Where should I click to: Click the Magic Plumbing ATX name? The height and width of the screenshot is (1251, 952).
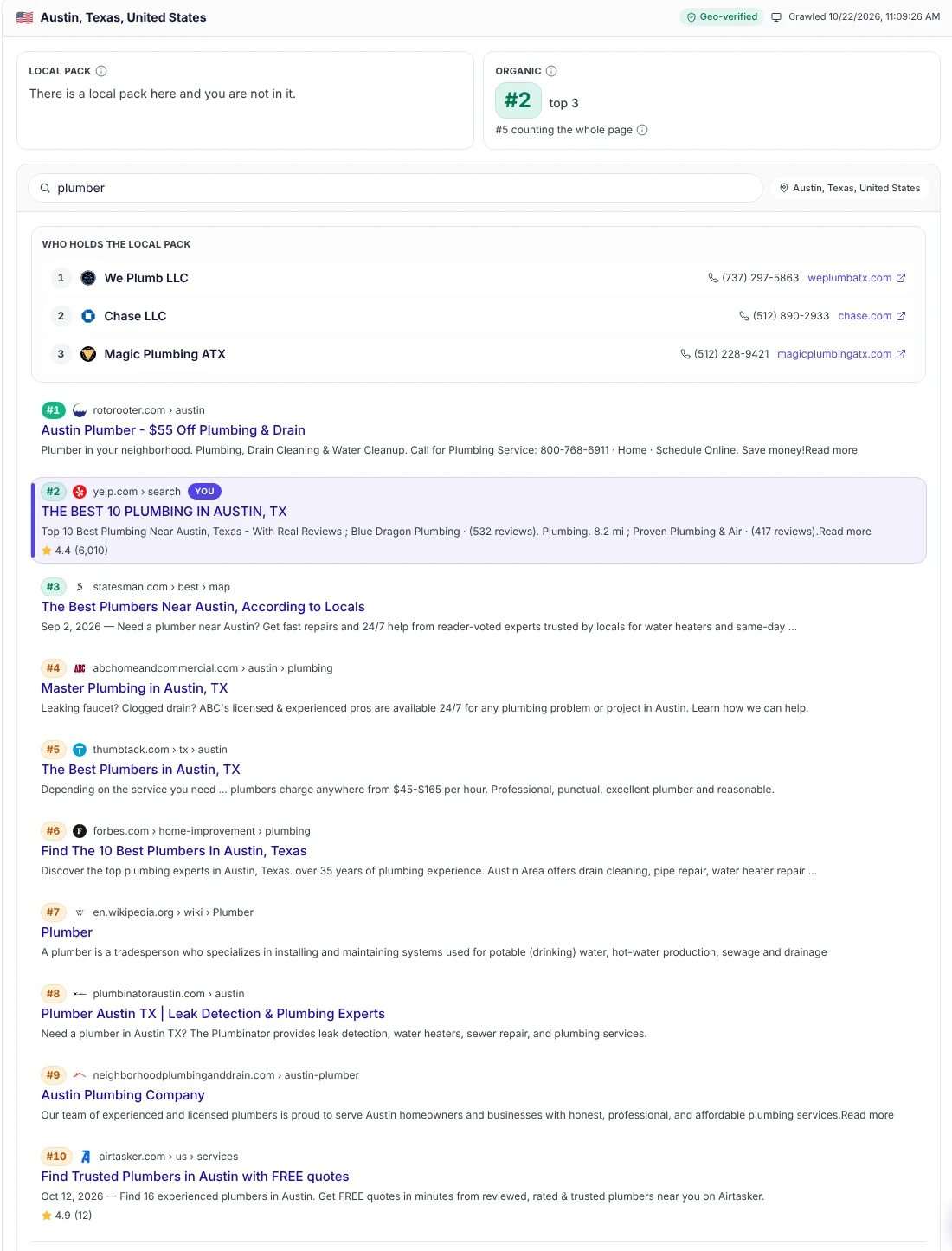click(165, 354)
